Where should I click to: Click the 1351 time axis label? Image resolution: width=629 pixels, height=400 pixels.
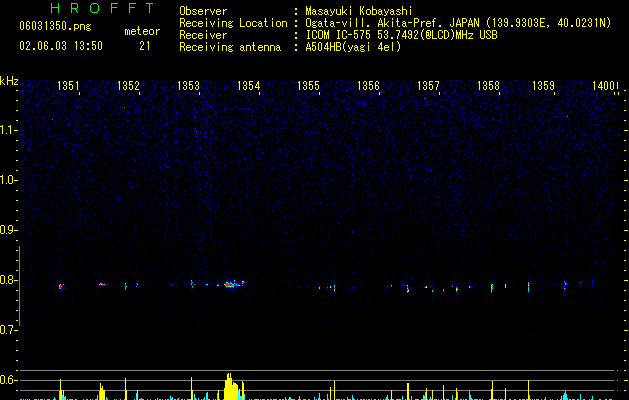click(x=69, y=86)
